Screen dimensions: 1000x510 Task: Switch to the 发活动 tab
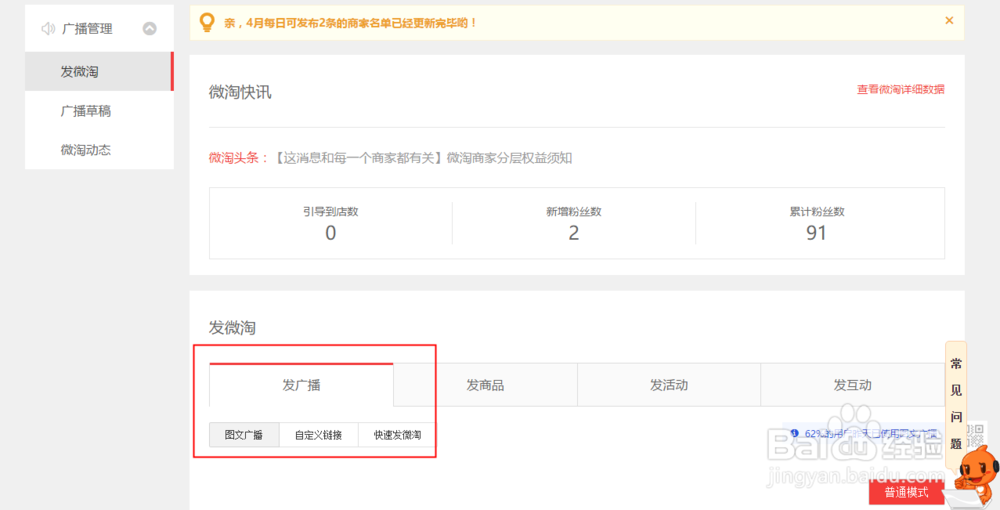point(669,385)
